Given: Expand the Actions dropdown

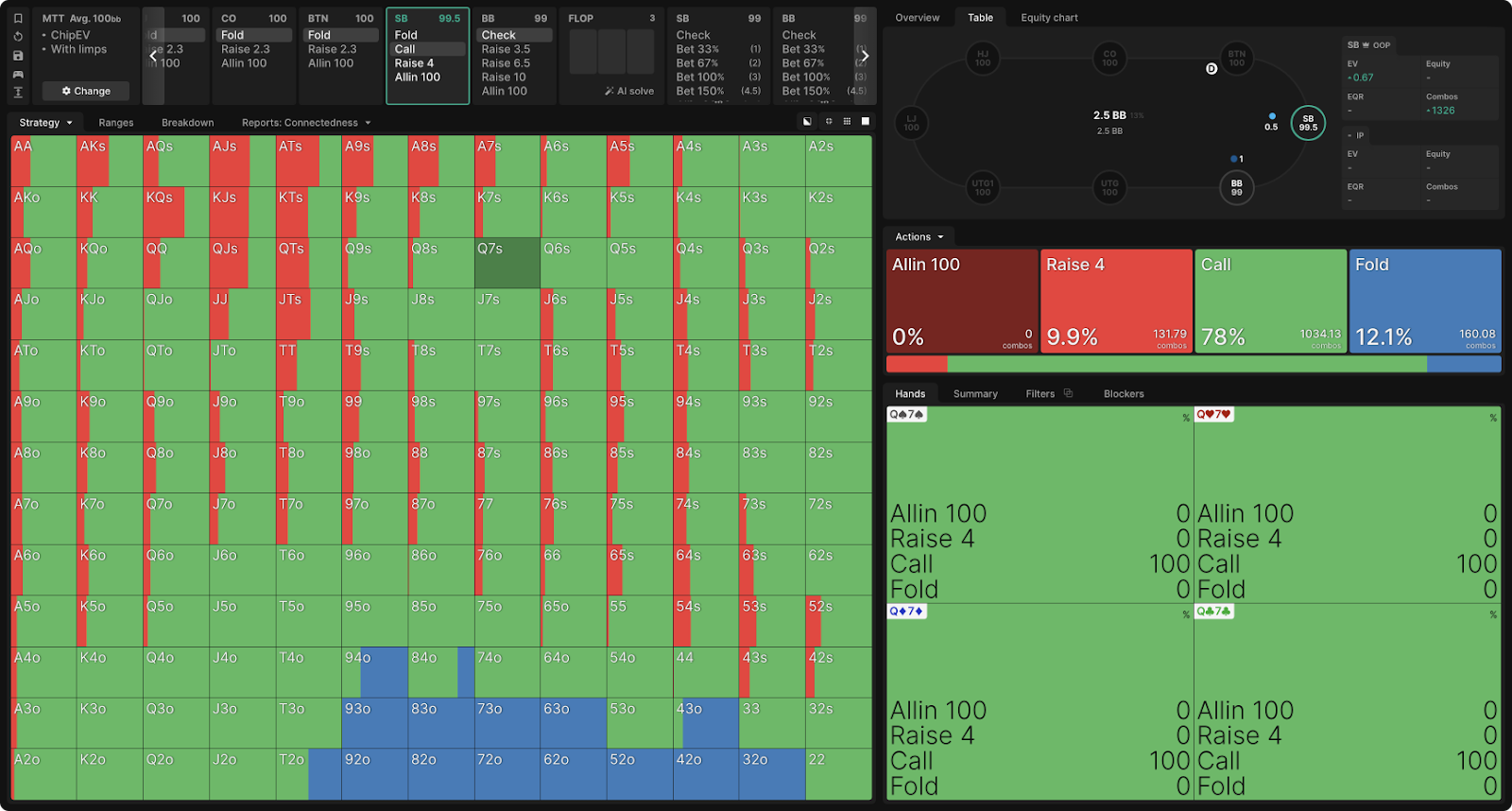Looking at the screenshot, I should 919,237.
